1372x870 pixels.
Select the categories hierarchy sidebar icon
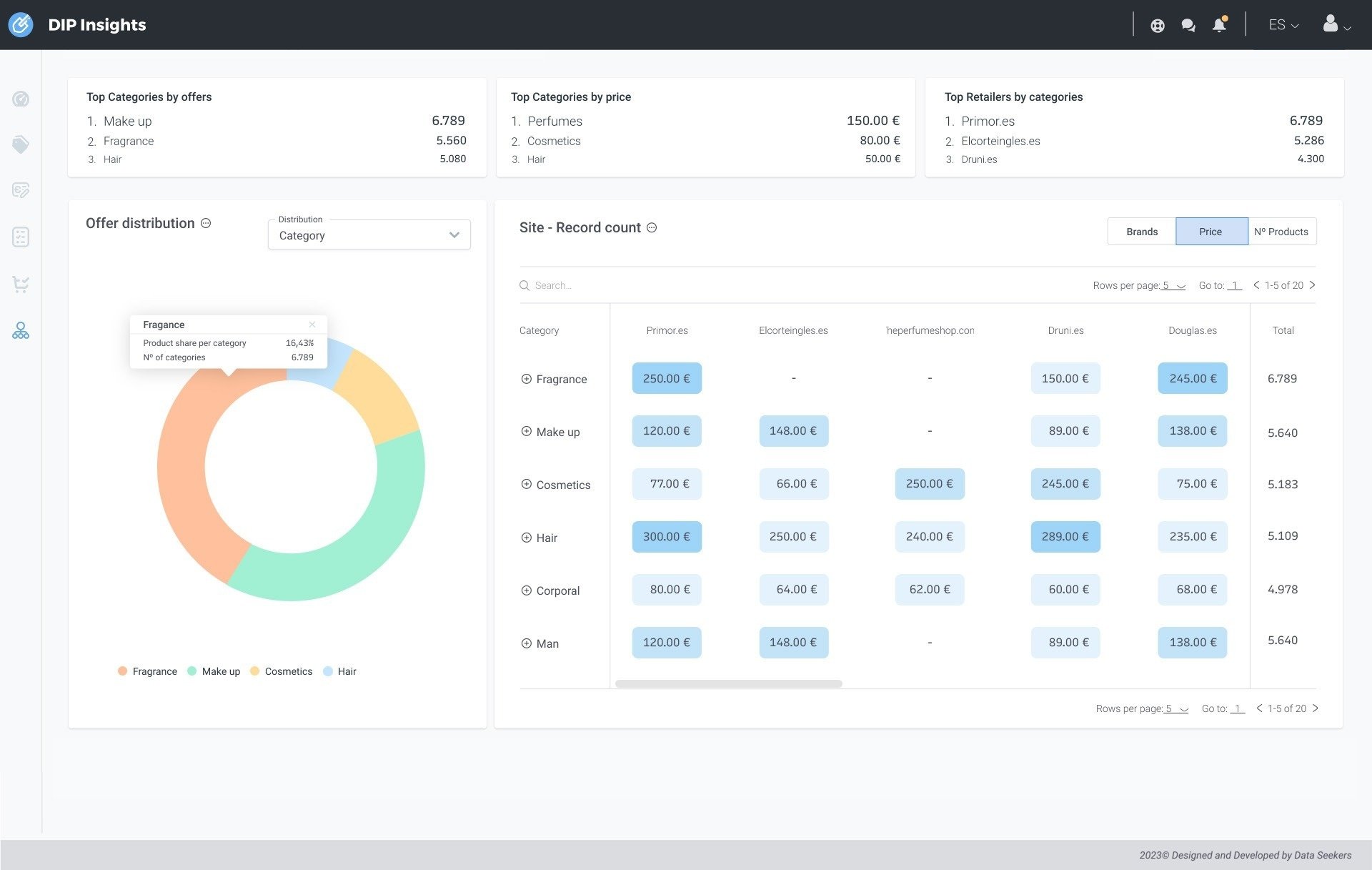(x=21, y=330)
